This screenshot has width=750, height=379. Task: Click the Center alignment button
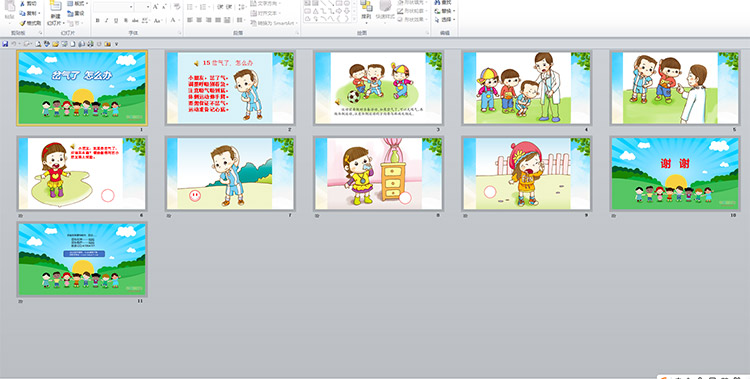click(199, 20)
